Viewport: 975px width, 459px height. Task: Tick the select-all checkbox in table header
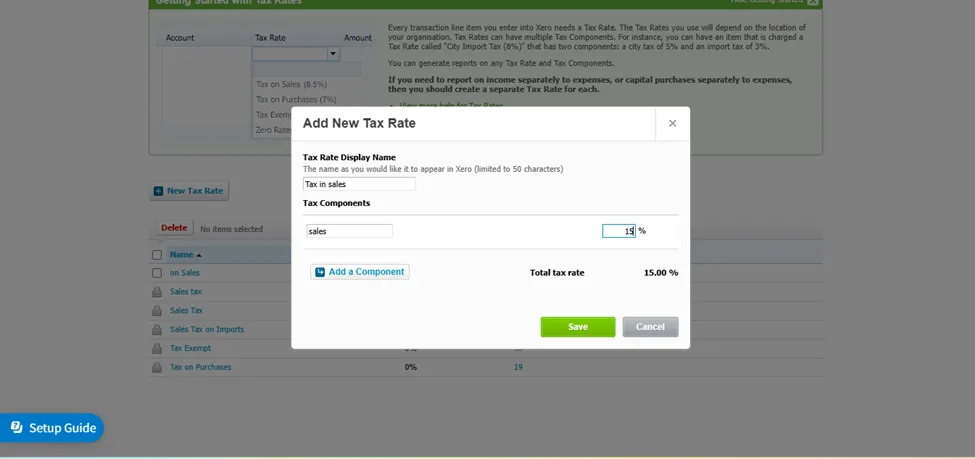point(157,254)
